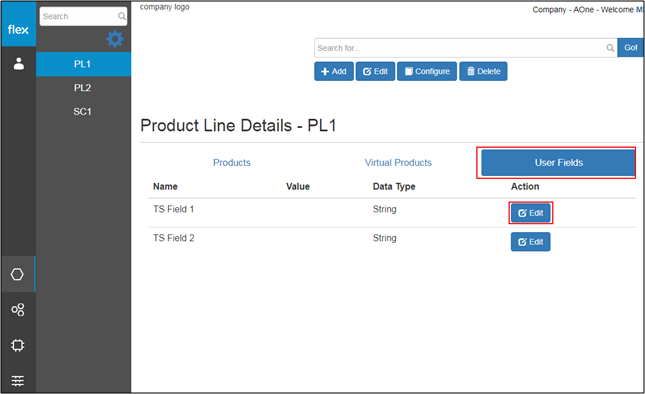Viewport: 645px width, 394px height.
Task: Click the blue gear settings icon
Action: [115, 39]
